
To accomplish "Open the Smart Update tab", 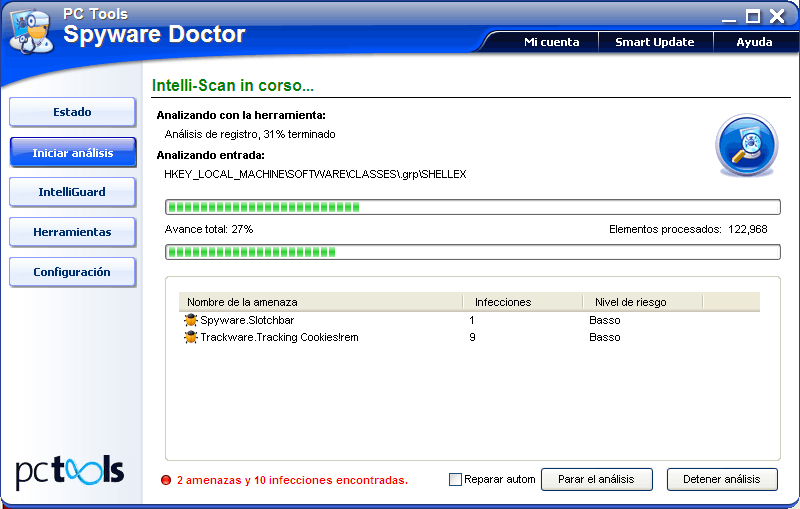I will coord(655,42).
